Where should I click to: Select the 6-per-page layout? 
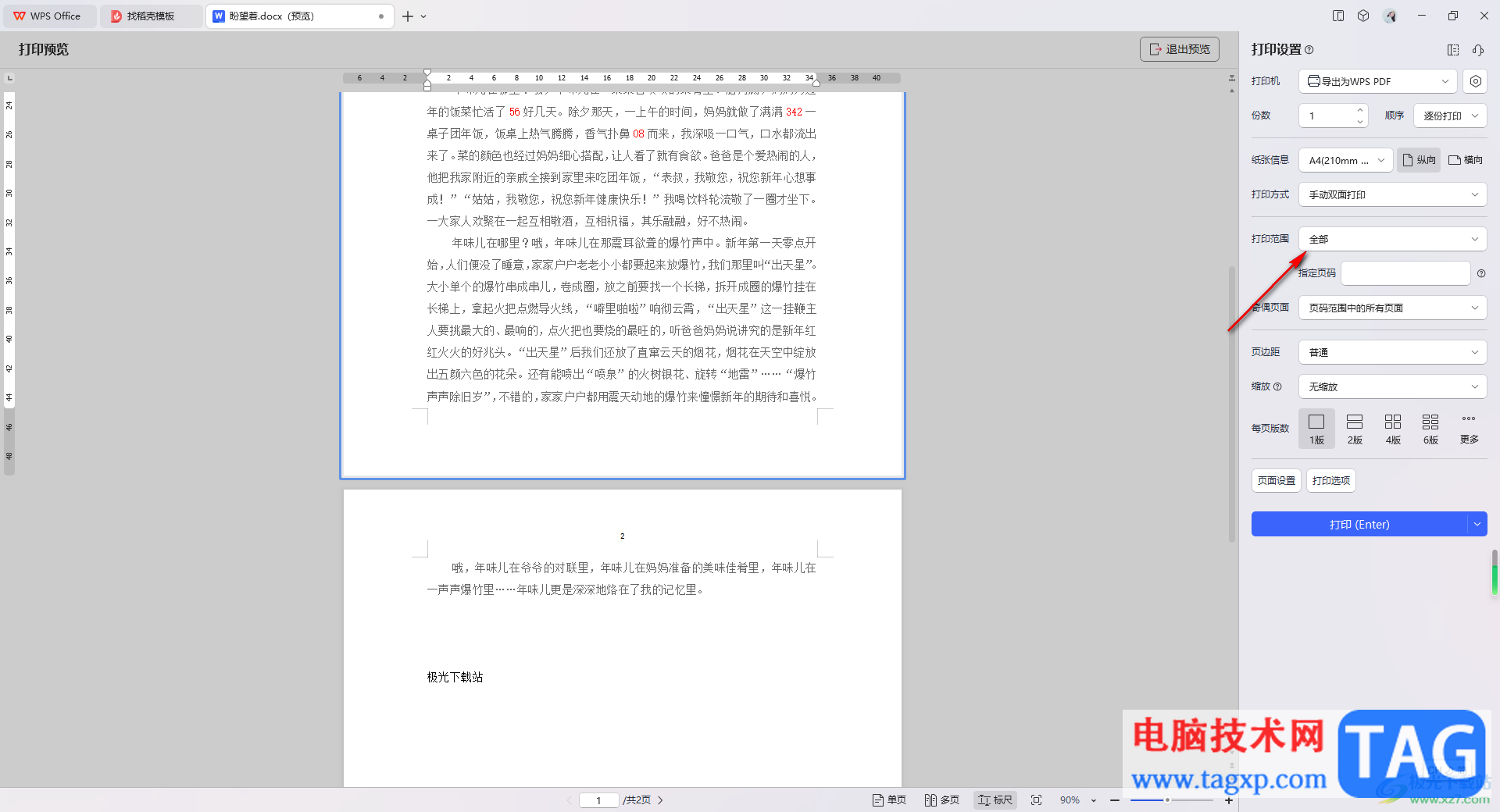[x=1430, y=429]
